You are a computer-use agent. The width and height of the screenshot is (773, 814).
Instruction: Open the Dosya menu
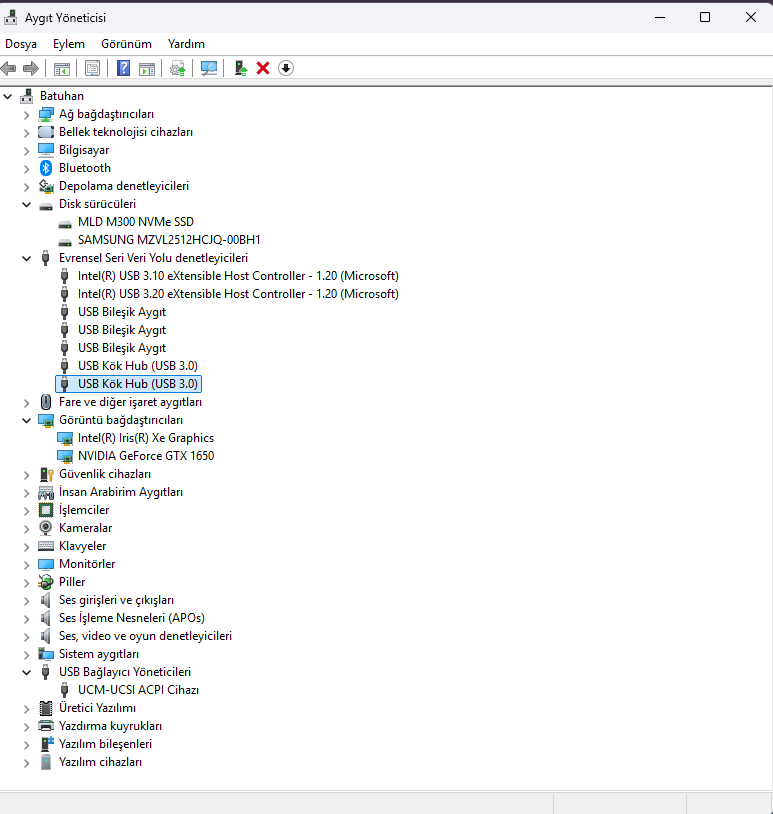21,44
